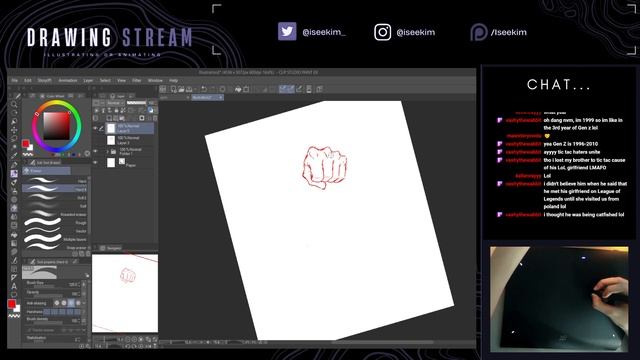Select the Lasso selection tool
This screenshot has width=640, height=360.
14,139
